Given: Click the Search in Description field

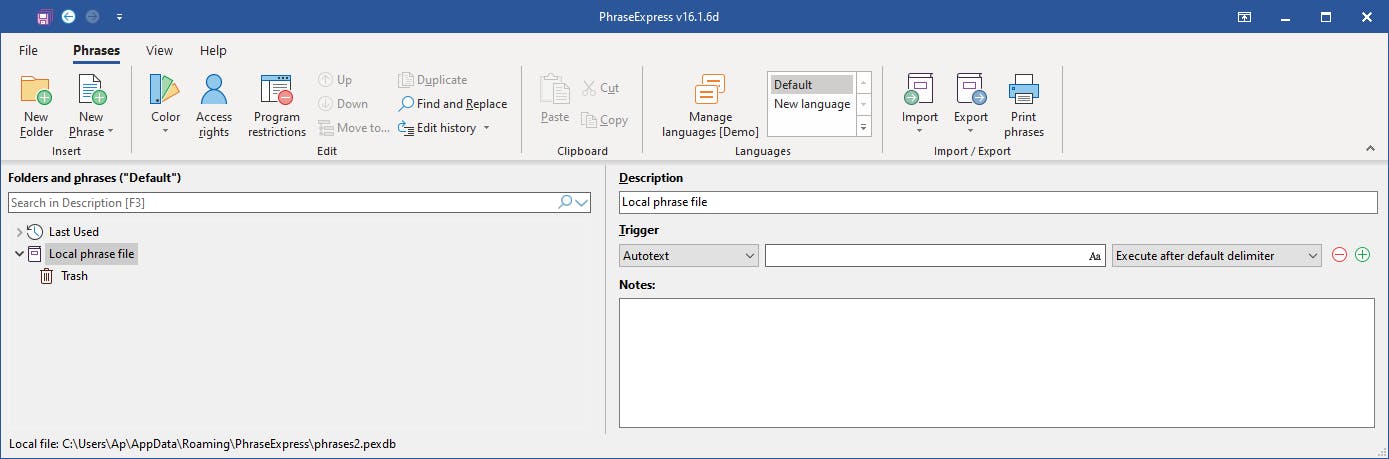Looking at the screenshot, I should click(x=282, y=203).
